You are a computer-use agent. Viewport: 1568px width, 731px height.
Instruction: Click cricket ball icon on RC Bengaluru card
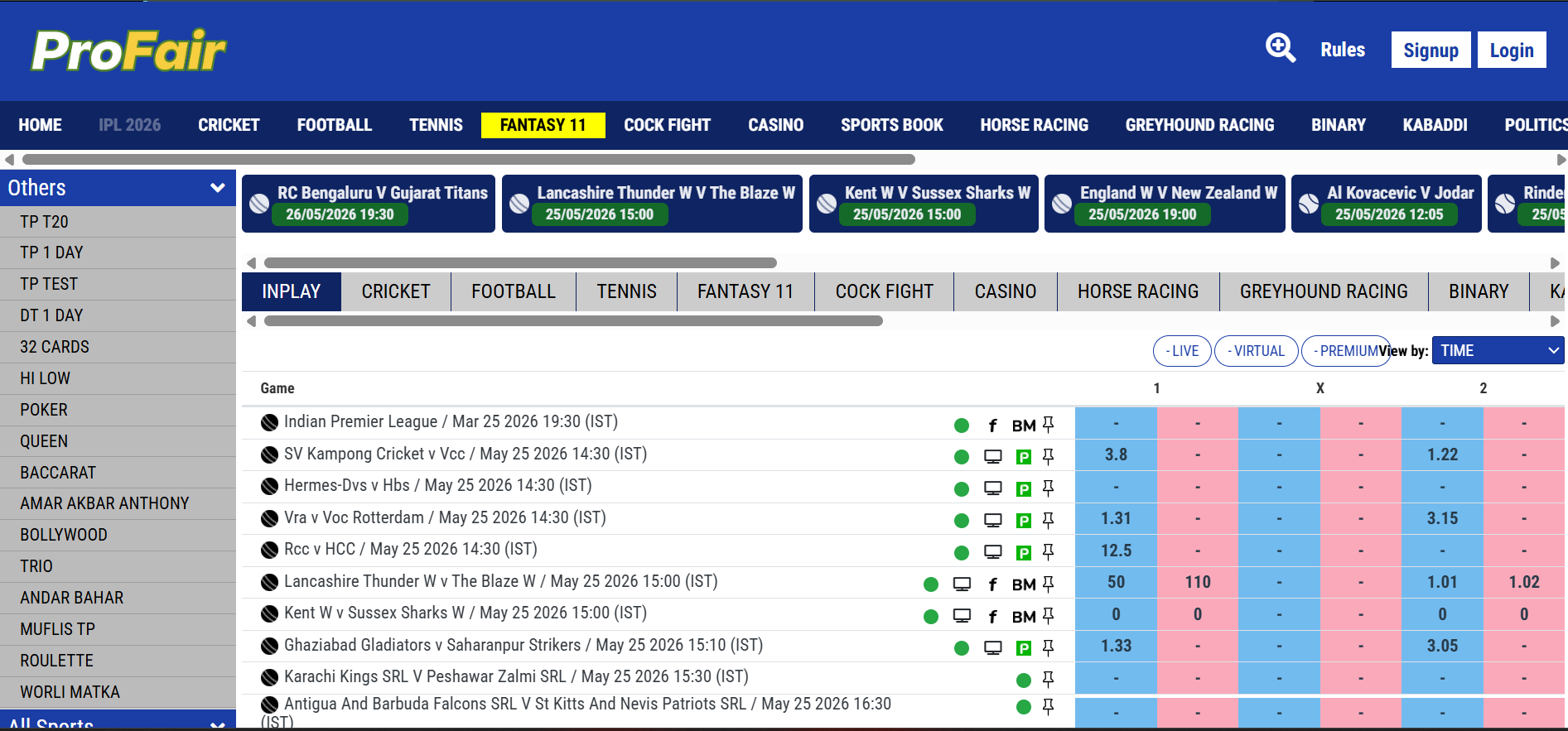(259, 203)
